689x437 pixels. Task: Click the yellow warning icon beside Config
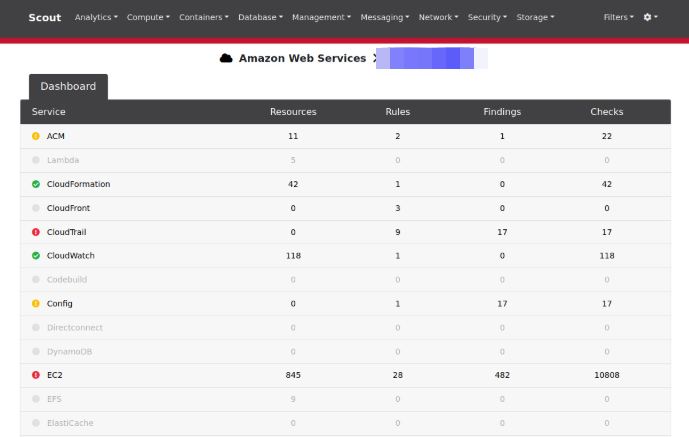36,303
